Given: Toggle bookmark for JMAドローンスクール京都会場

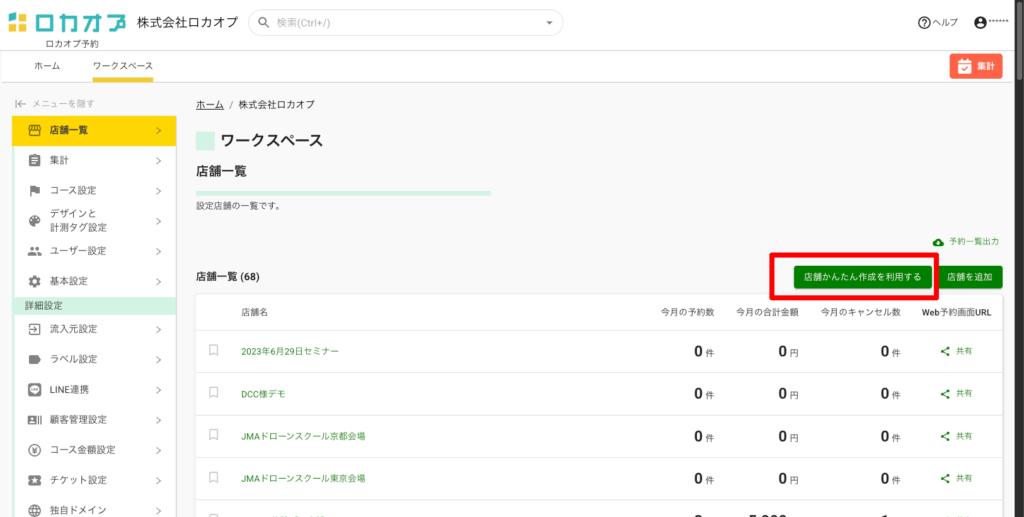Looking at the screenshot, I should [x=214, y=435].
